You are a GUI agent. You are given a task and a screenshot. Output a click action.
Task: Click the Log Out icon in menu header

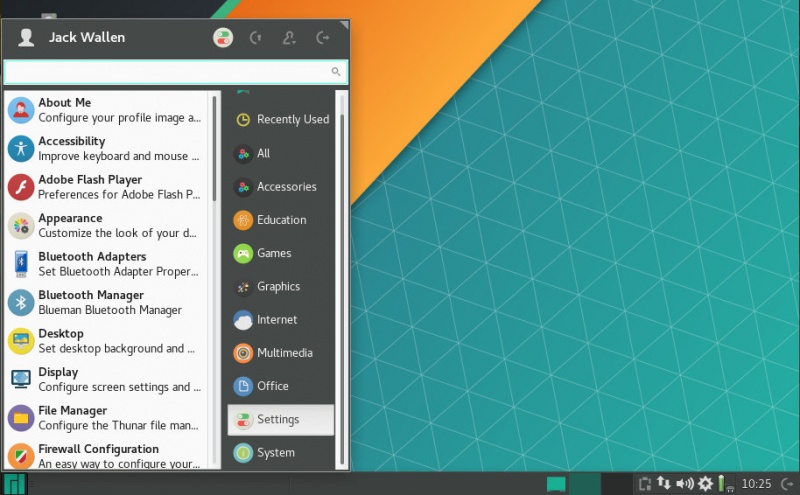pos(322,38)
